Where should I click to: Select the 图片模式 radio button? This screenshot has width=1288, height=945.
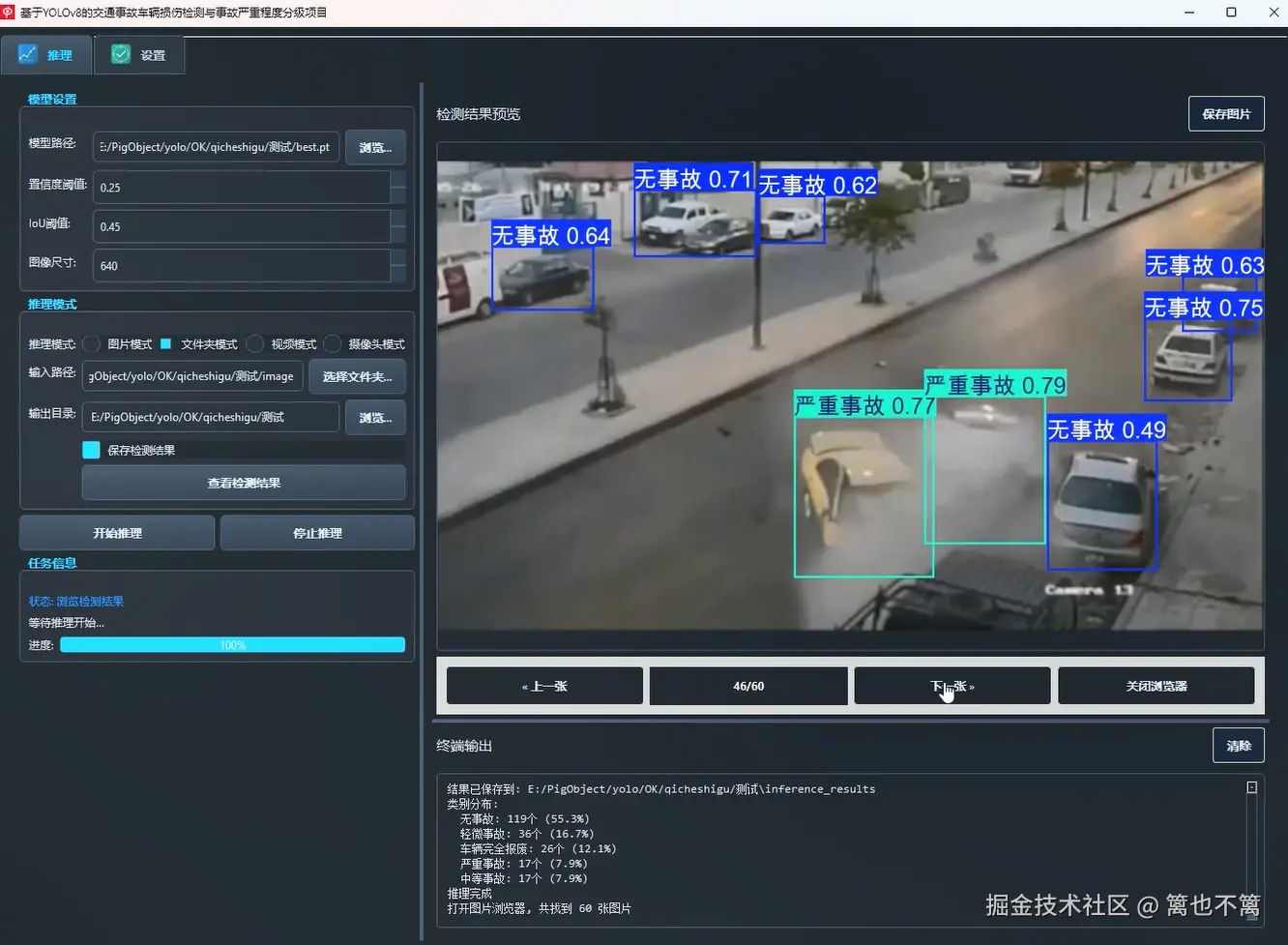[x=92, y=343]
